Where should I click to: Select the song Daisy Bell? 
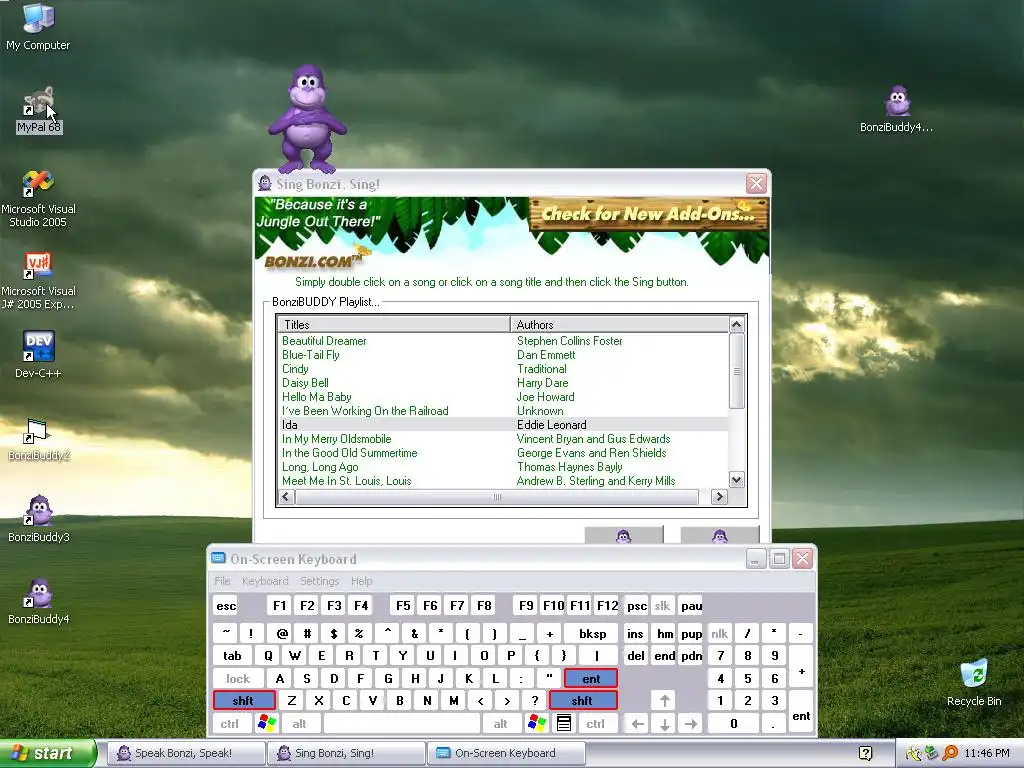(x=305, y=383)
